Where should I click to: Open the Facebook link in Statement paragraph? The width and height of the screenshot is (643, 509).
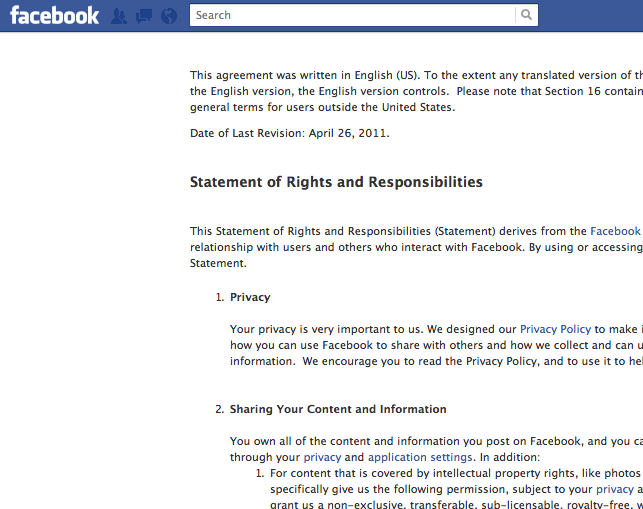[615, 231]
